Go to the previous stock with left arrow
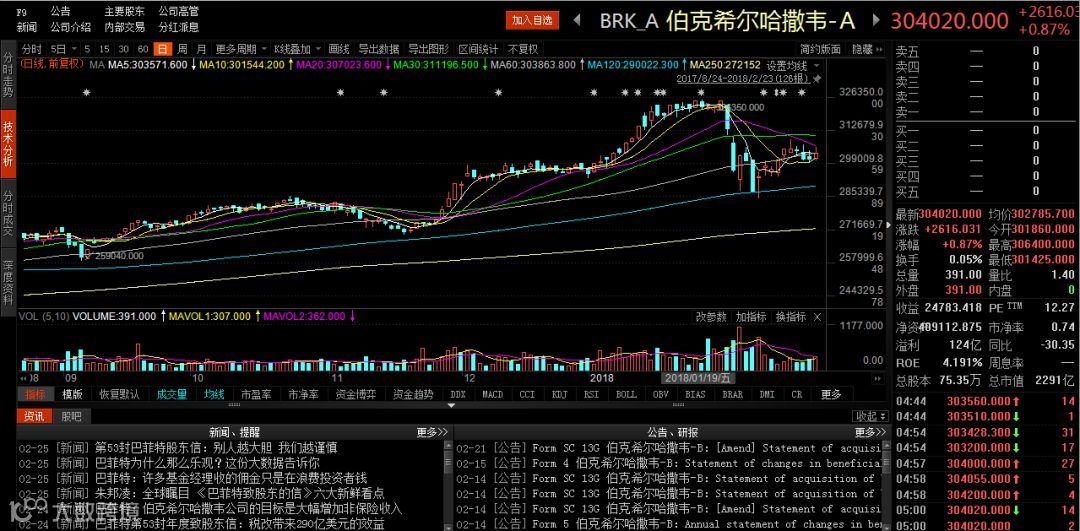1080x531 pixels. coord(577,20)
